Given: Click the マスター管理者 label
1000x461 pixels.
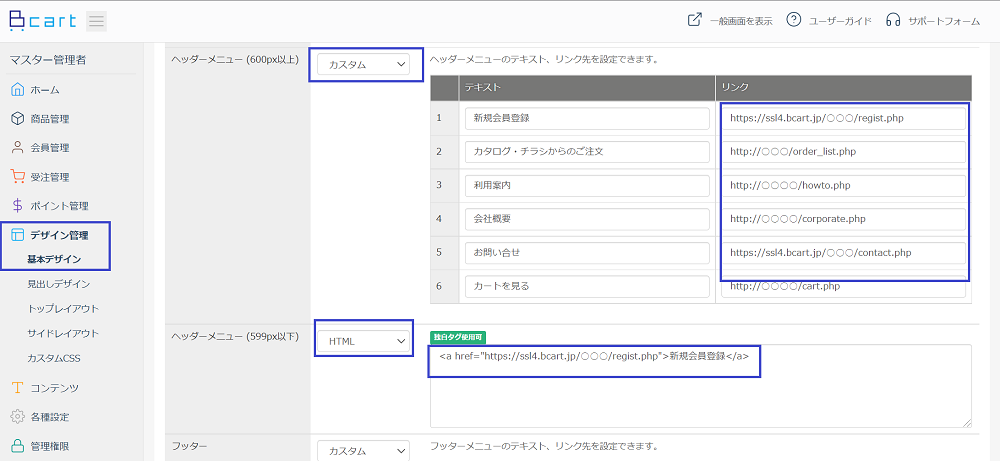Looking at the screenshot, I should click(48, 61).
